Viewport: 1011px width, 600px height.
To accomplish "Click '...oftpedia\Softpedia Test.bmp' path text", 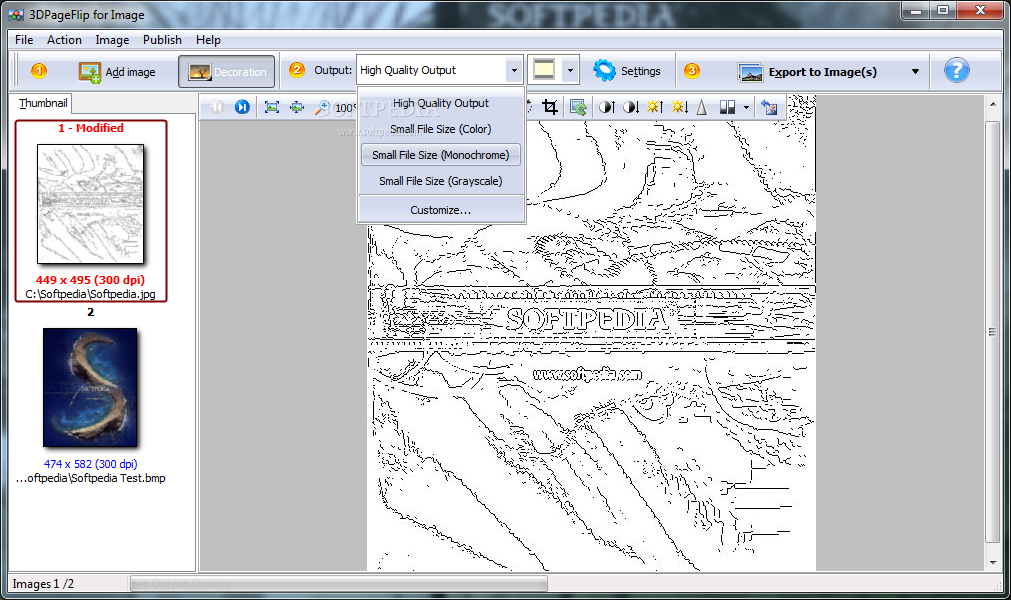I will click(x=90, y=478).
